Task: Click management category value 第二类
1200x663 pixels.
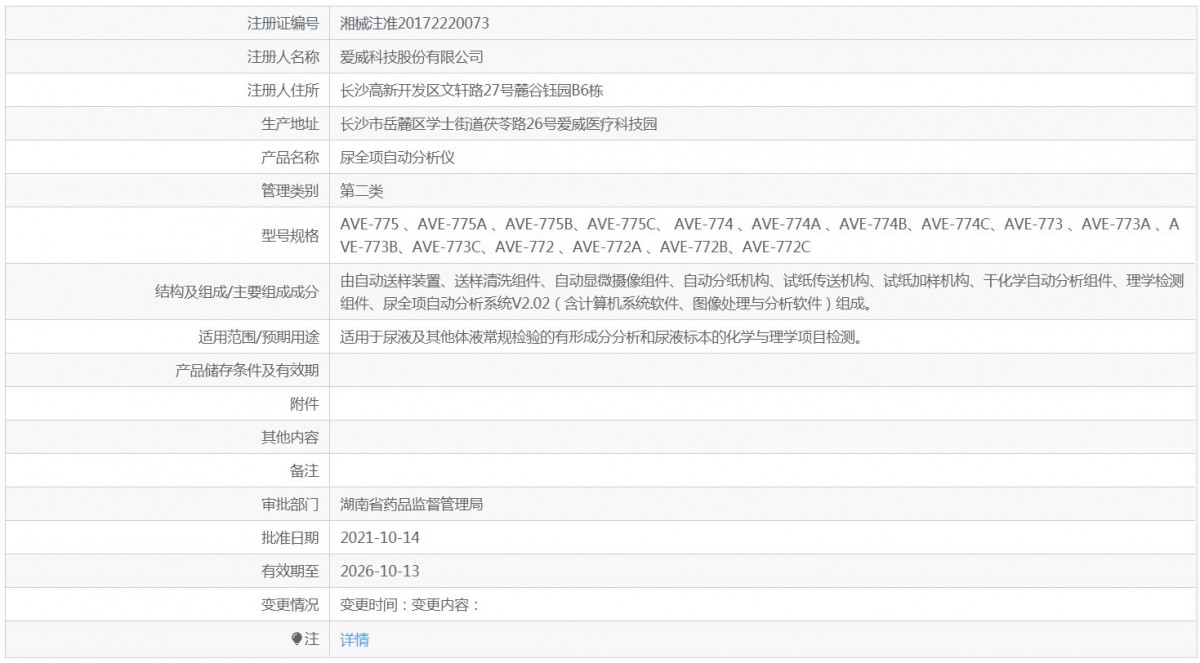Action: tap(361, 190)
